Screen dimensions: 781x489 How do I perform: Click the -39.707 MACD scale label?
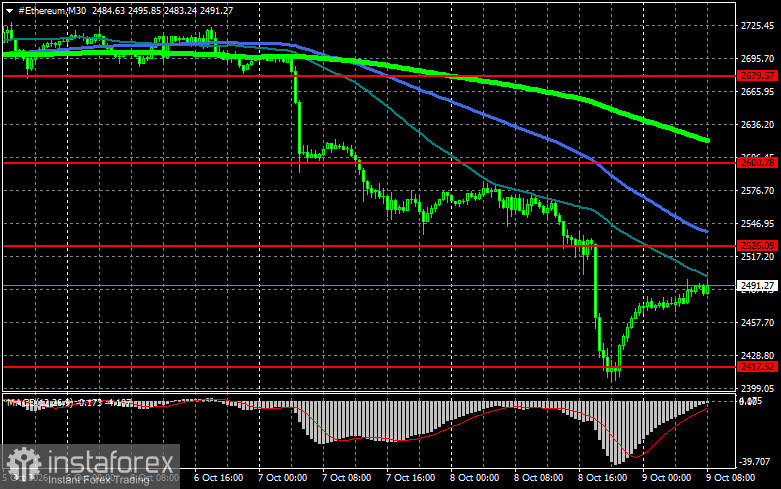pos(756,462)
